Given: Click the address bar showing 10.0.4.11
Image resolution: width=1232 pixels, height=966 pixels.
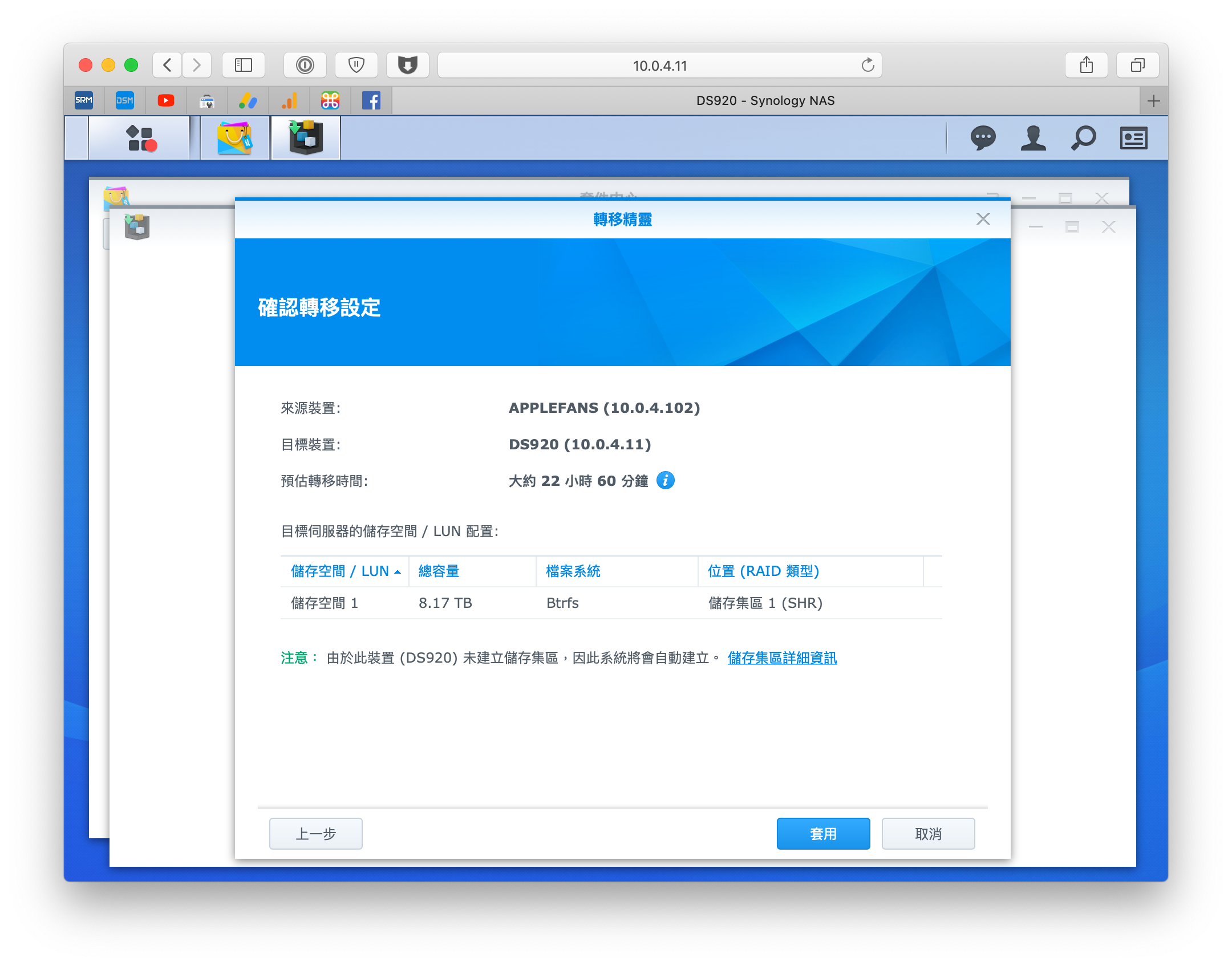Looking at the screenshot, I should [x=659, y=65].
